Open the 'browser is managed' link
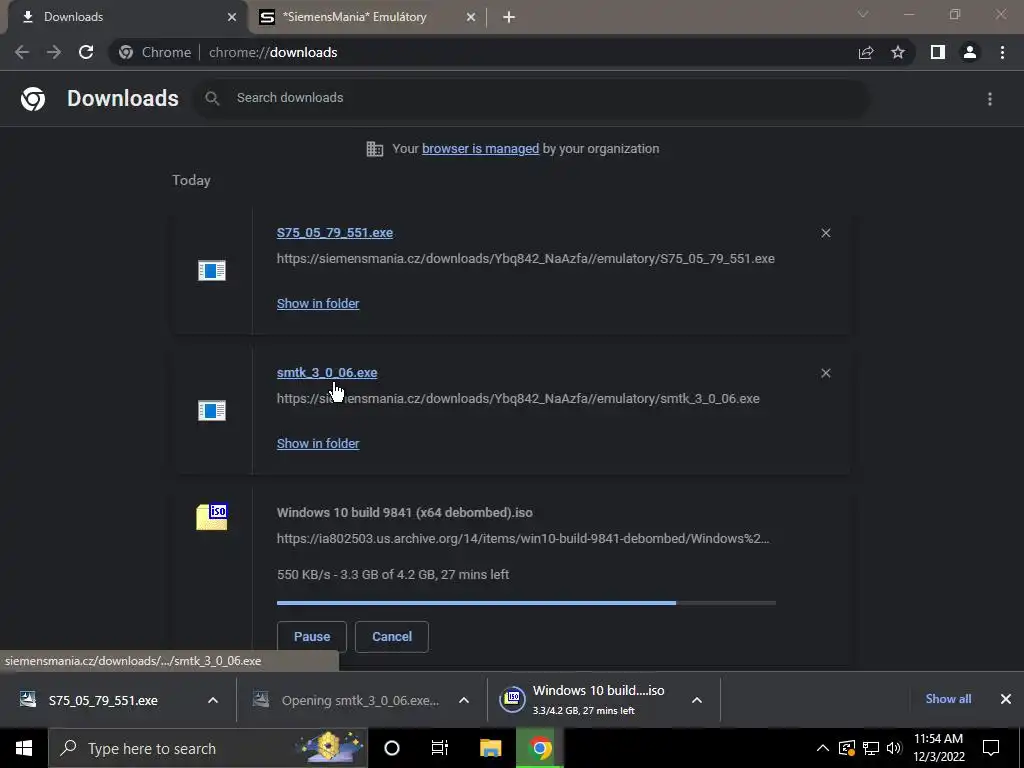This screenshot has height=768, width=1024. pyautogui.click(x=480, y=149)
